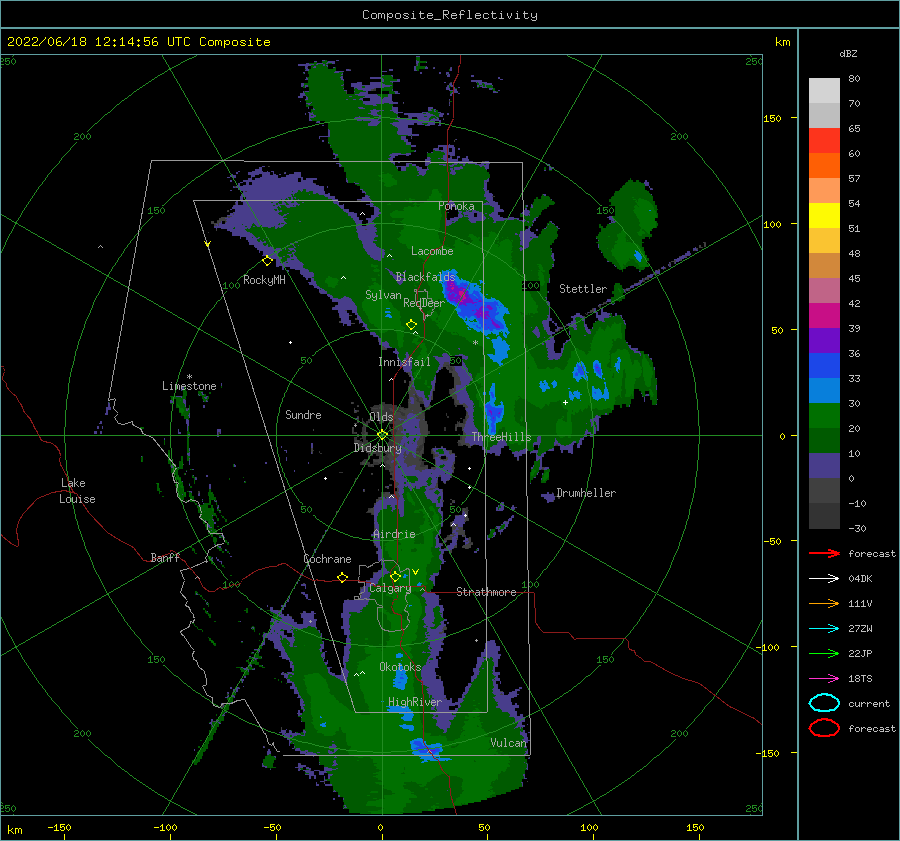Pick the red swatch in dBZ legend
The height and width of the screenshot is (841, 900).
pos(824,140)
